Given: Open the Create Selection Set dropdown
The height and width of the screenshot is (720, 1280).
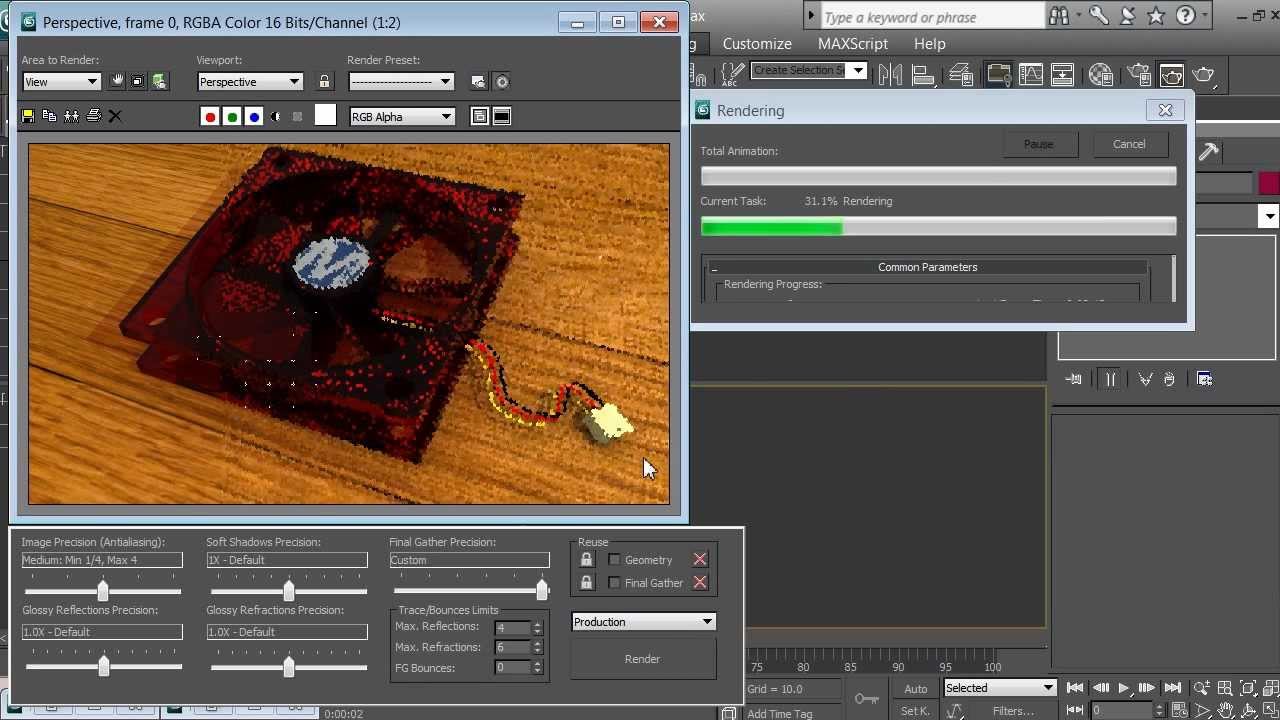Looking at the screenshot, I should (x=808, y=71).
